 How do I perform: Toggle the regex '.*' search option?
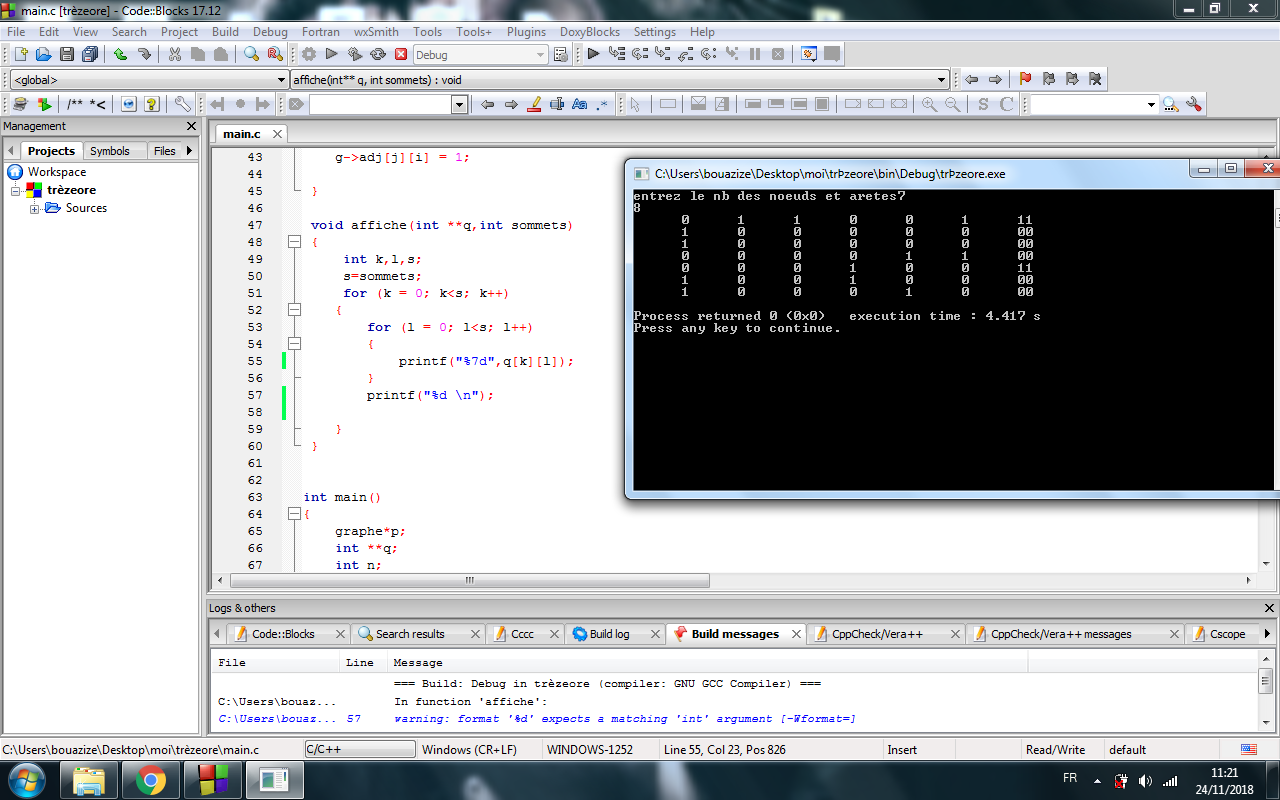tap(602, 104)
